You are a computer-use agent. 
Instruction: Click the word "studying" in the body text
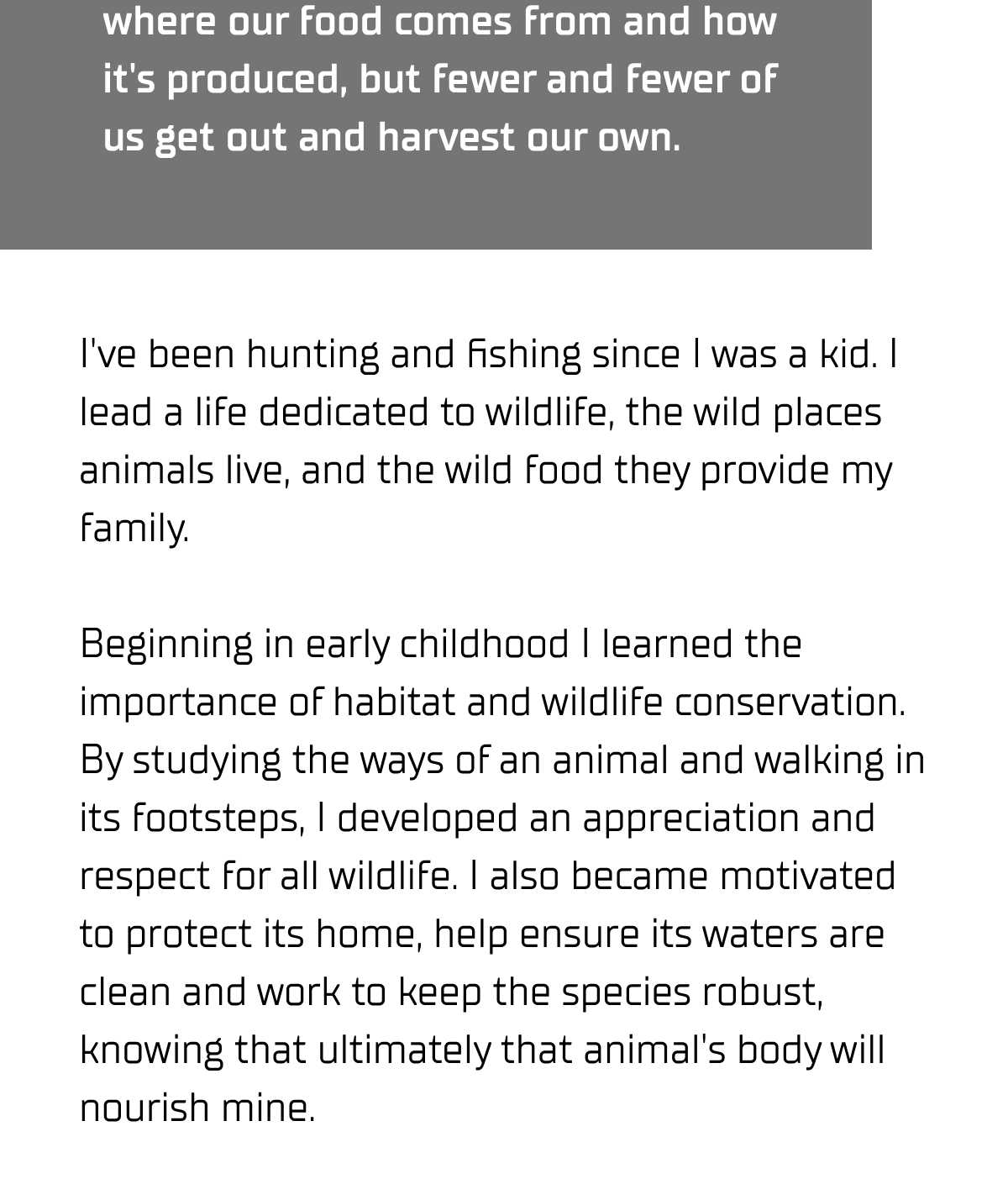pos(206,760)
